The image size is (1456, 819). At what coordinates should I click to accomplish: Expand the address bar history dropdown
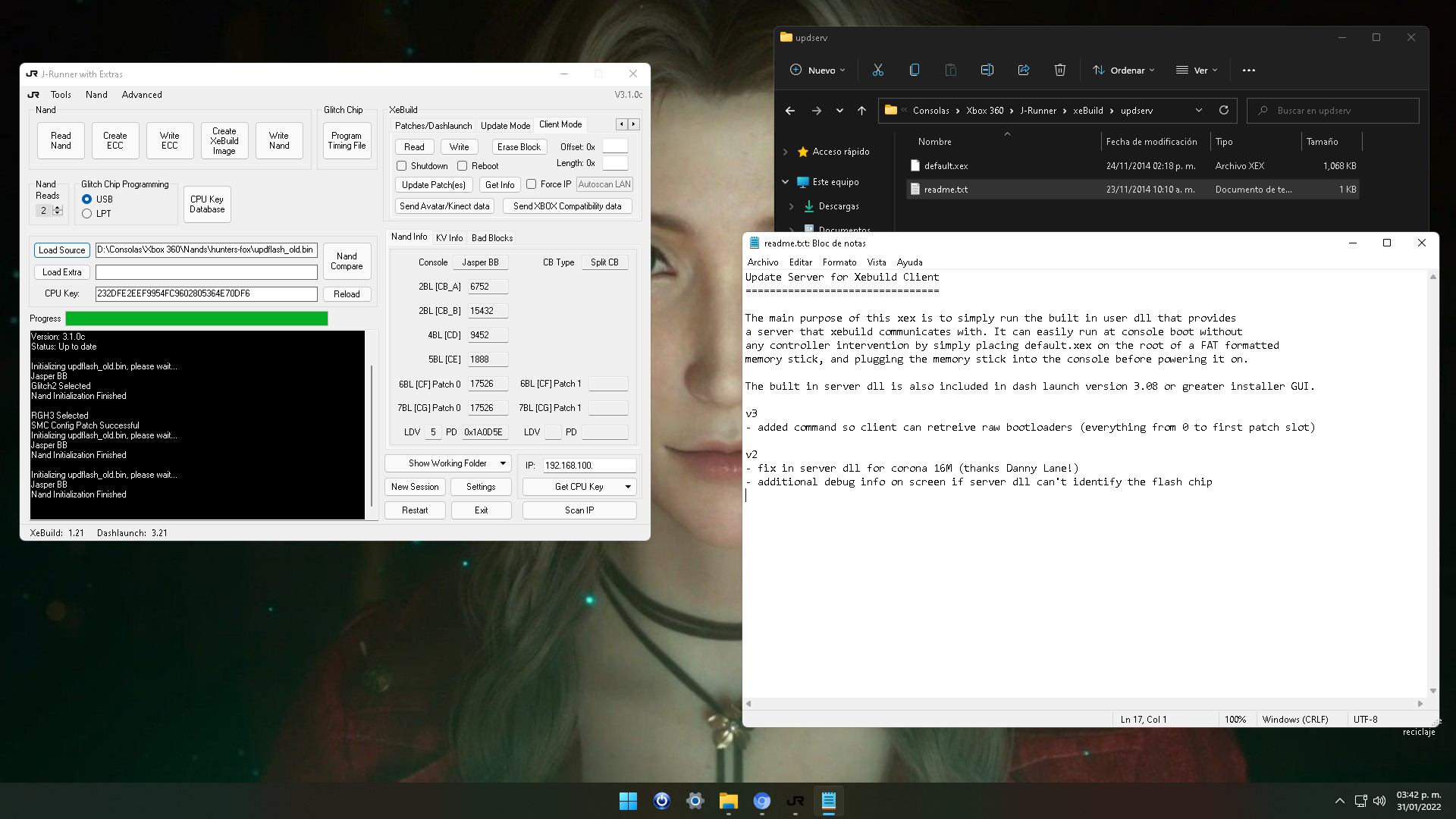pos(1198,111)
